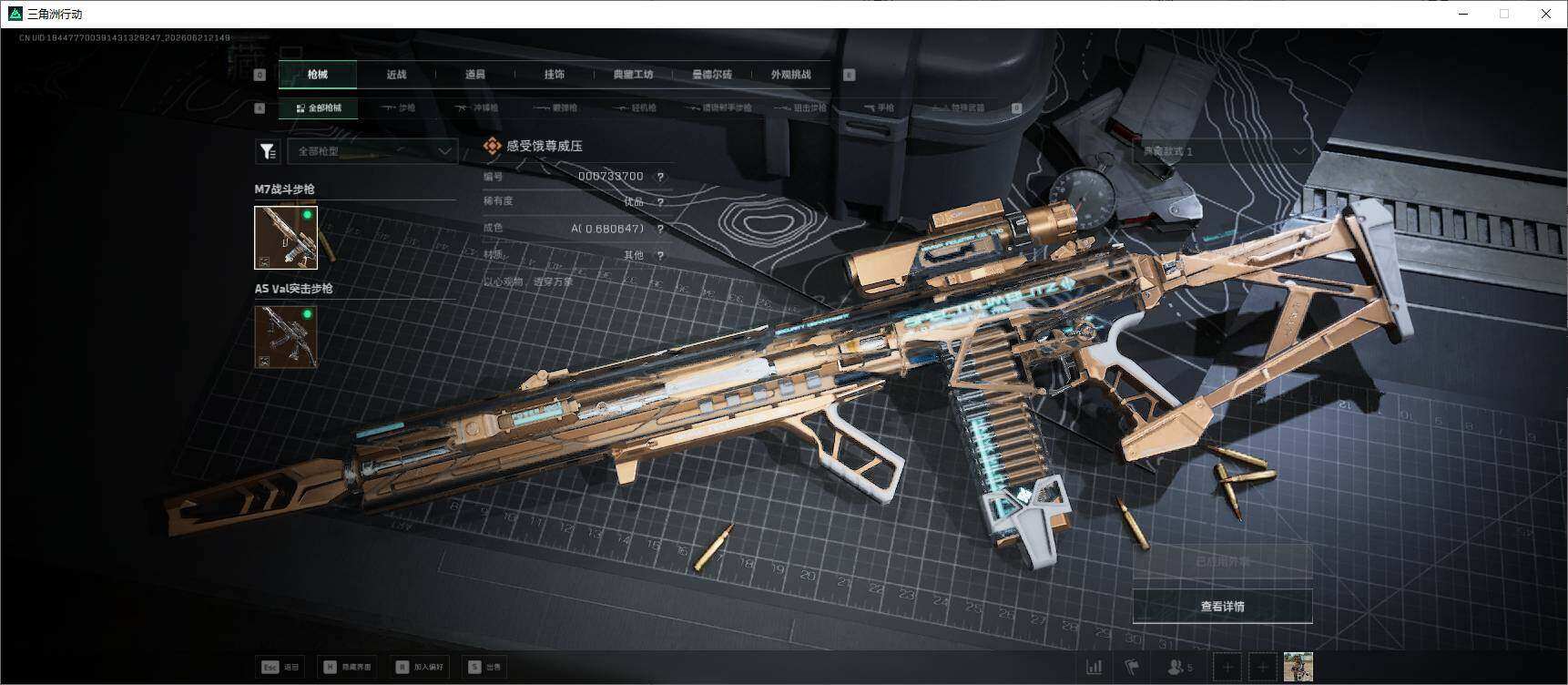Switch to the 近战 tab

[x=396, y=75]
